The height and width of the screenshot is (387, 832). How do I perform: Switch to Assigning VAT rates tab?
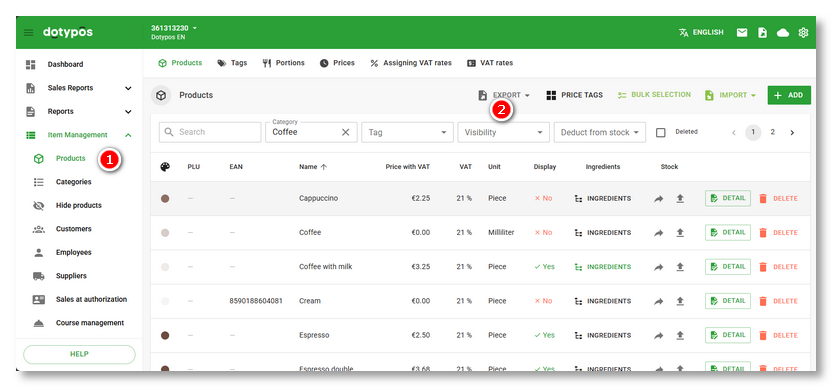[411, 63]
